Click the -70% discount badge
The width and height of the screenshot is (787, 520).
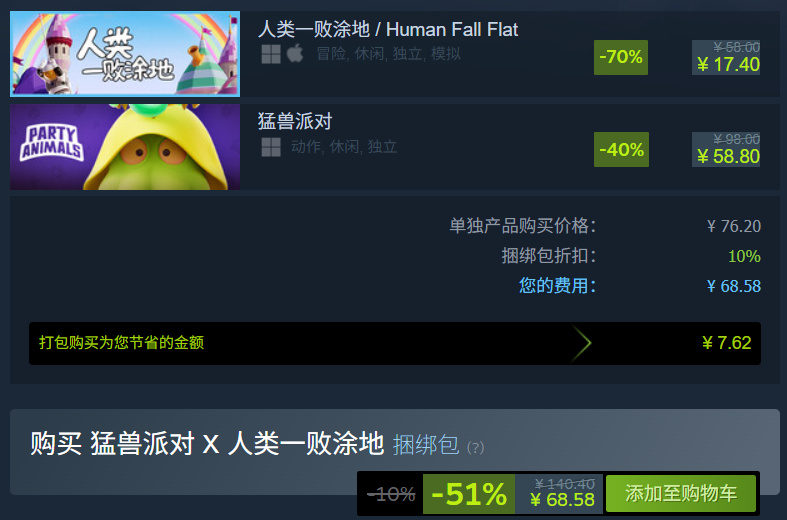621,57
